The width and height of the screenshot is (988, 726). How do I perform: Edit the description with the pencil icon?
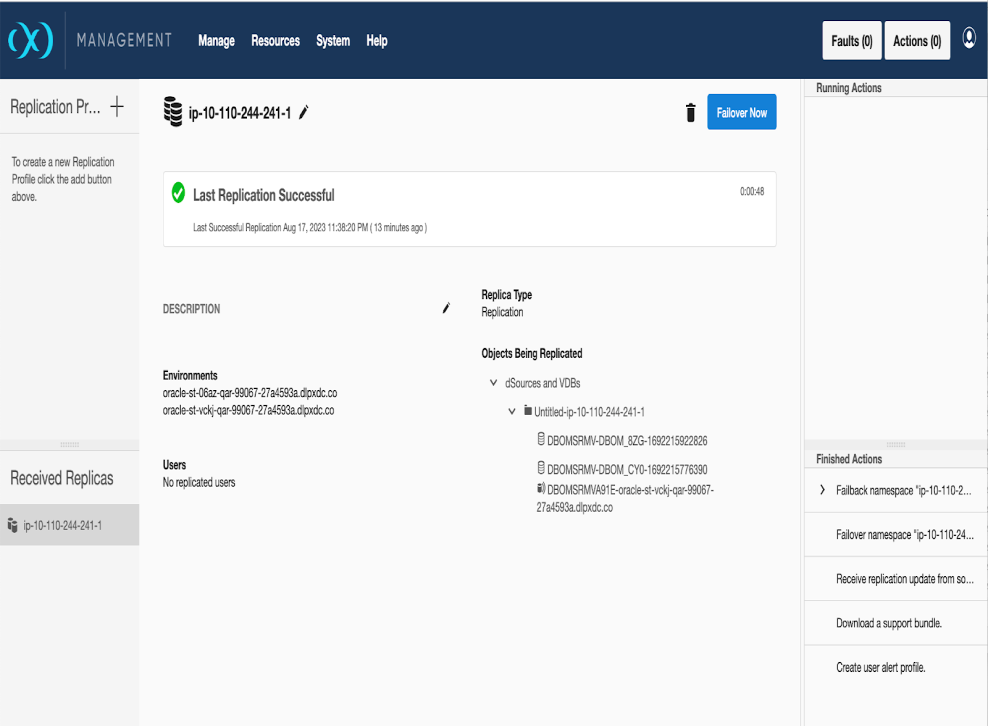pyautogui.click(x=446, y=309)
